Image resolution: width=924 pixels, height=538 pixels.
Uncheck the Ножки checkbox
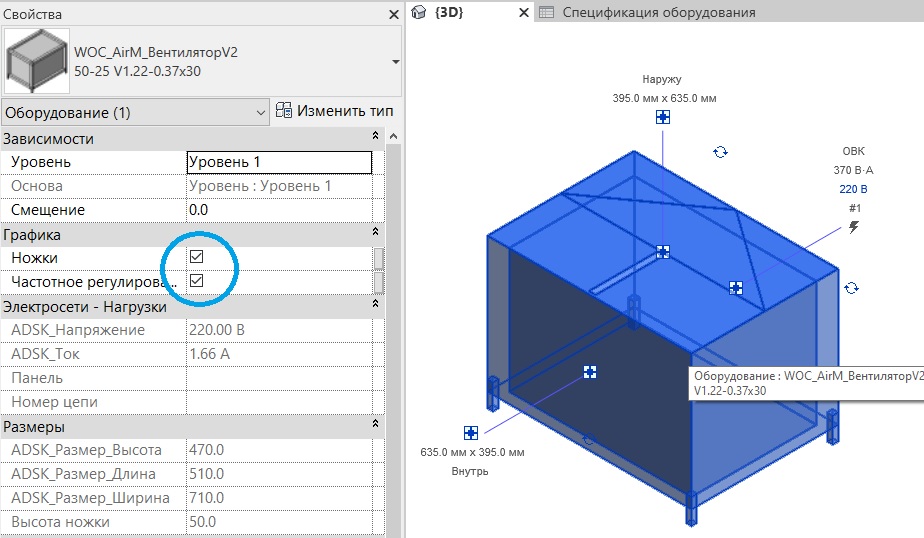pyautogui.click(x=197, y=257)
